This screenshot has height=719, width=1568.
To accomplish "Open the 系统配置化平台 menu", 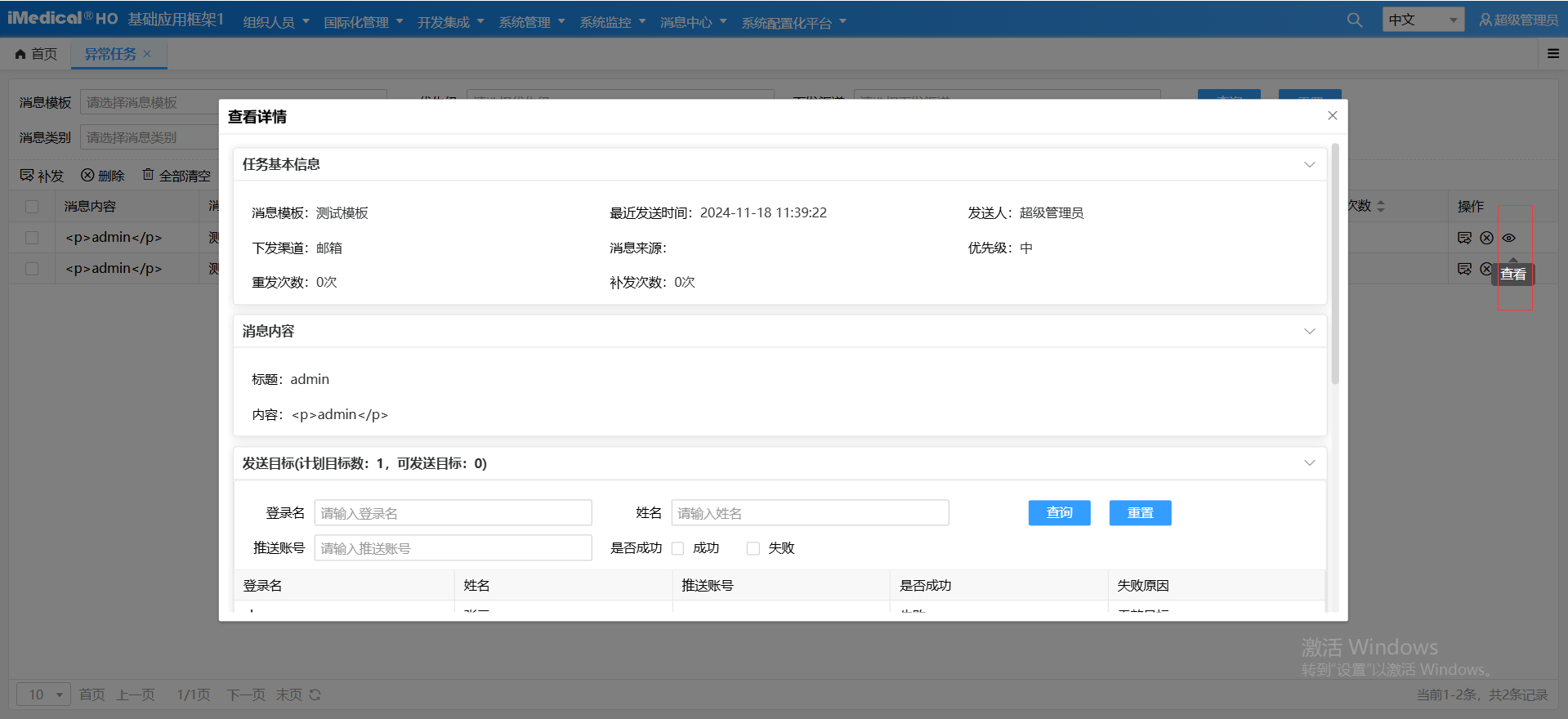I will 794,22.
